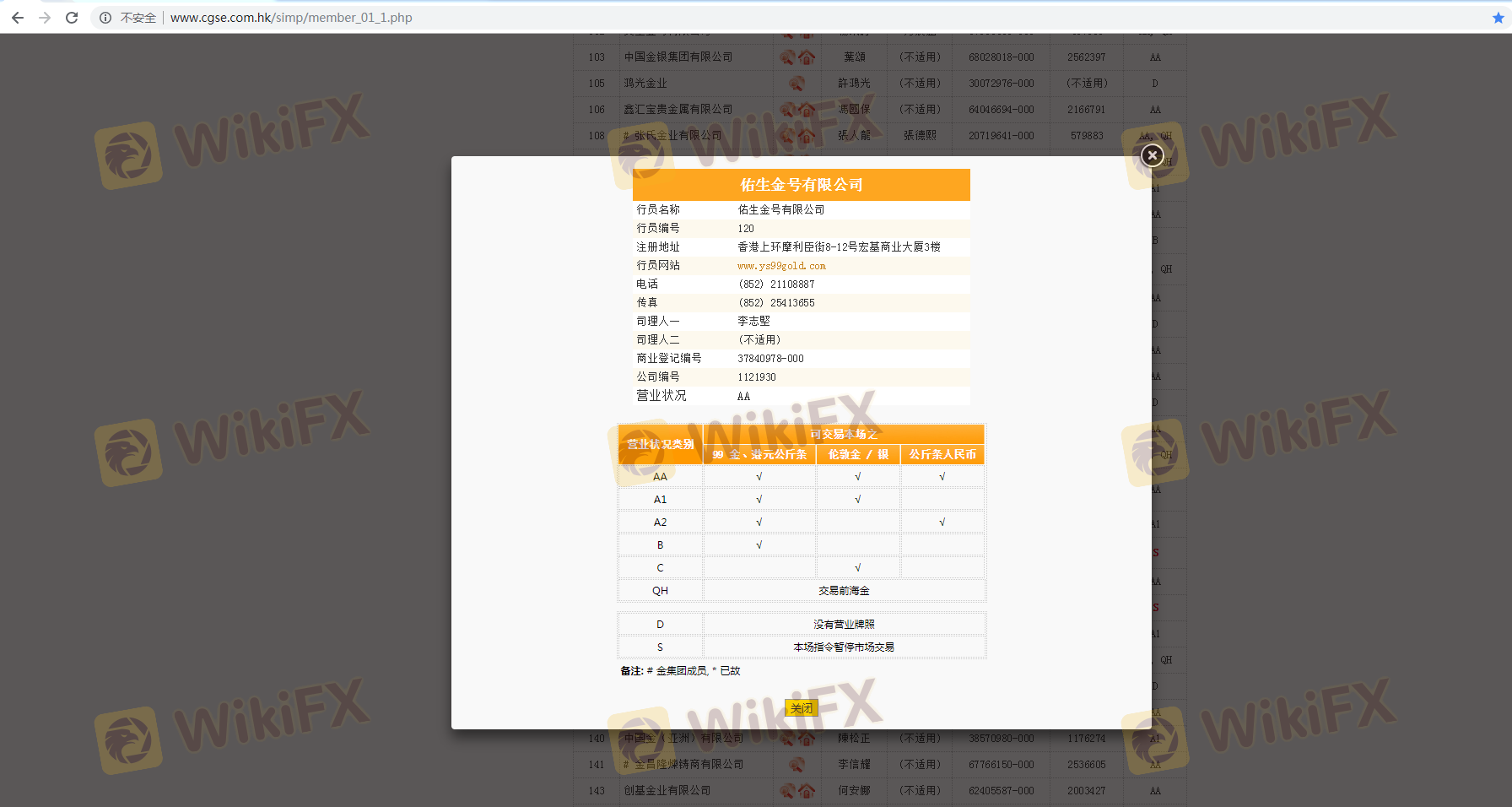The height and width of the screenshot is (807, 1512).
Task: Open magnifier detail icon for 金昌隆炼铸商有限公司
Action: [796, 765]
